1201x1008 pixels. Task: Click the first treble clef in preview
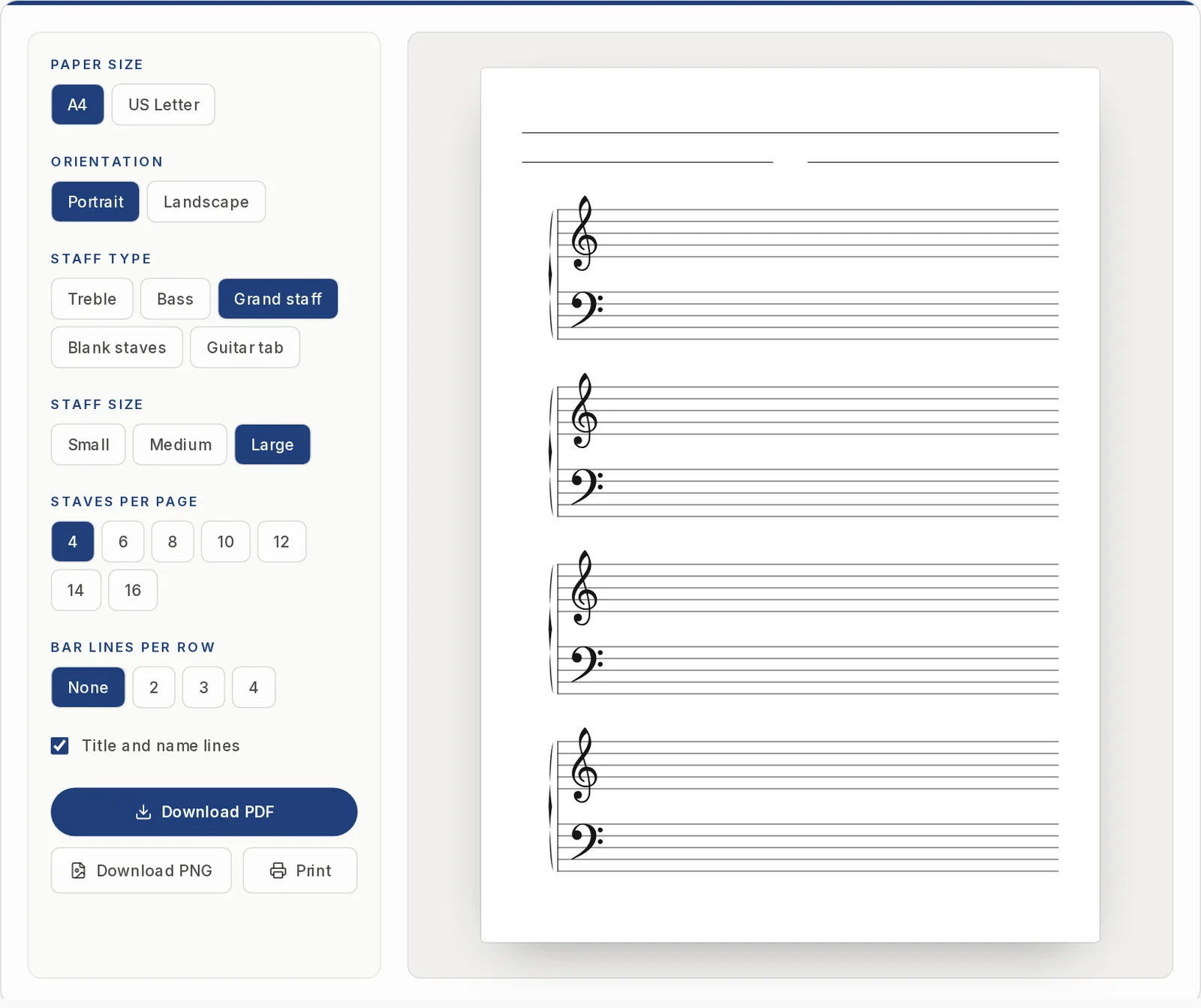click(584, 233)
